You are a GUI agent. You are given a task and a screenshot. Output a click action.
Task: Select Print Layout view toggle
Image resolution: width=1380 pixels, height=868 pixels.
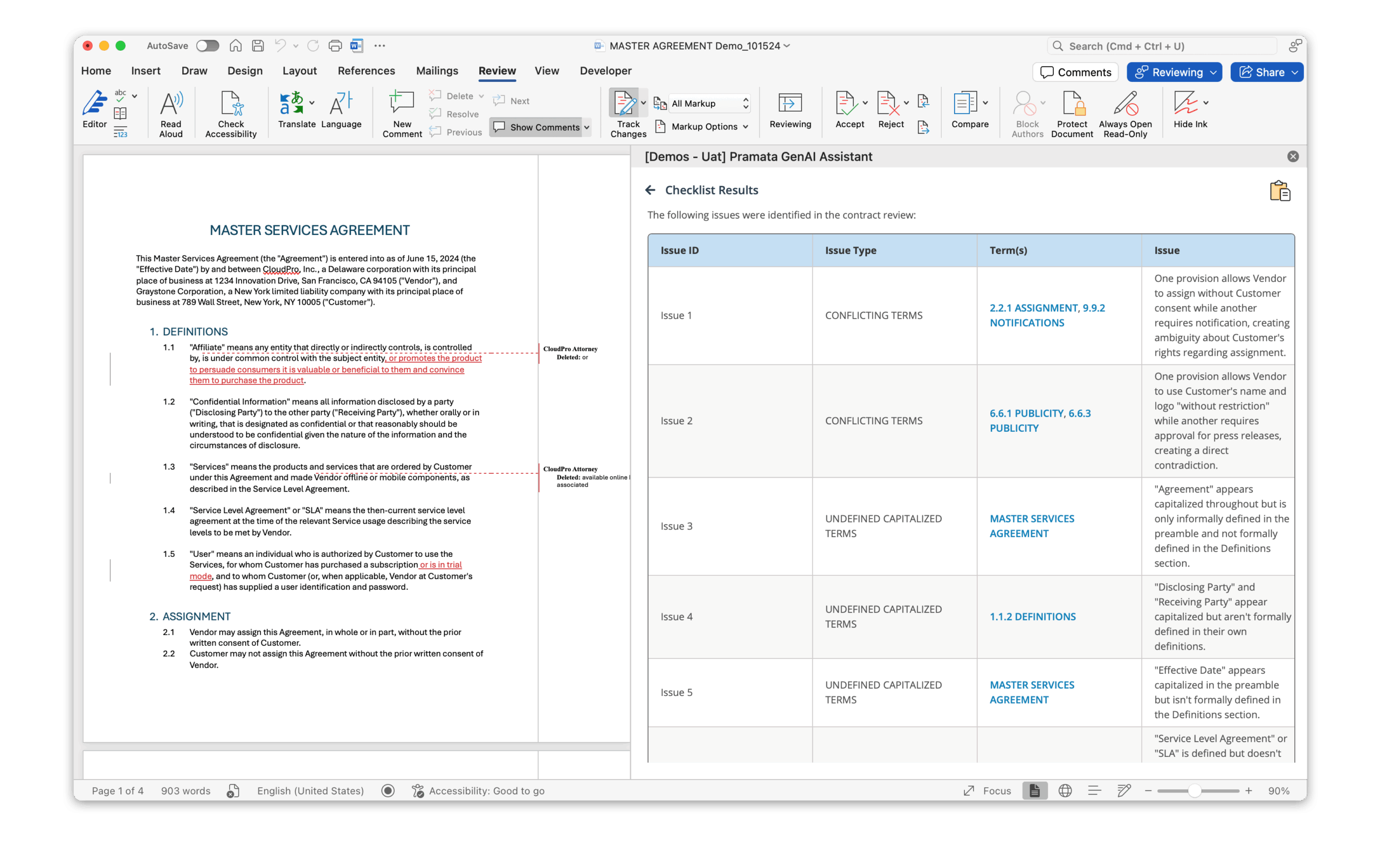coord(1034,790)
